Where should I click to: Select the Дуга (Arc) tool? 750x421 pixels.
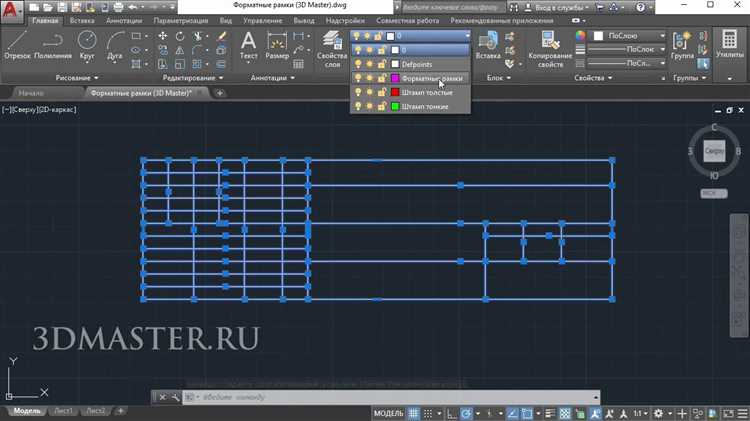pyautogui.click(x=113, y=44)
